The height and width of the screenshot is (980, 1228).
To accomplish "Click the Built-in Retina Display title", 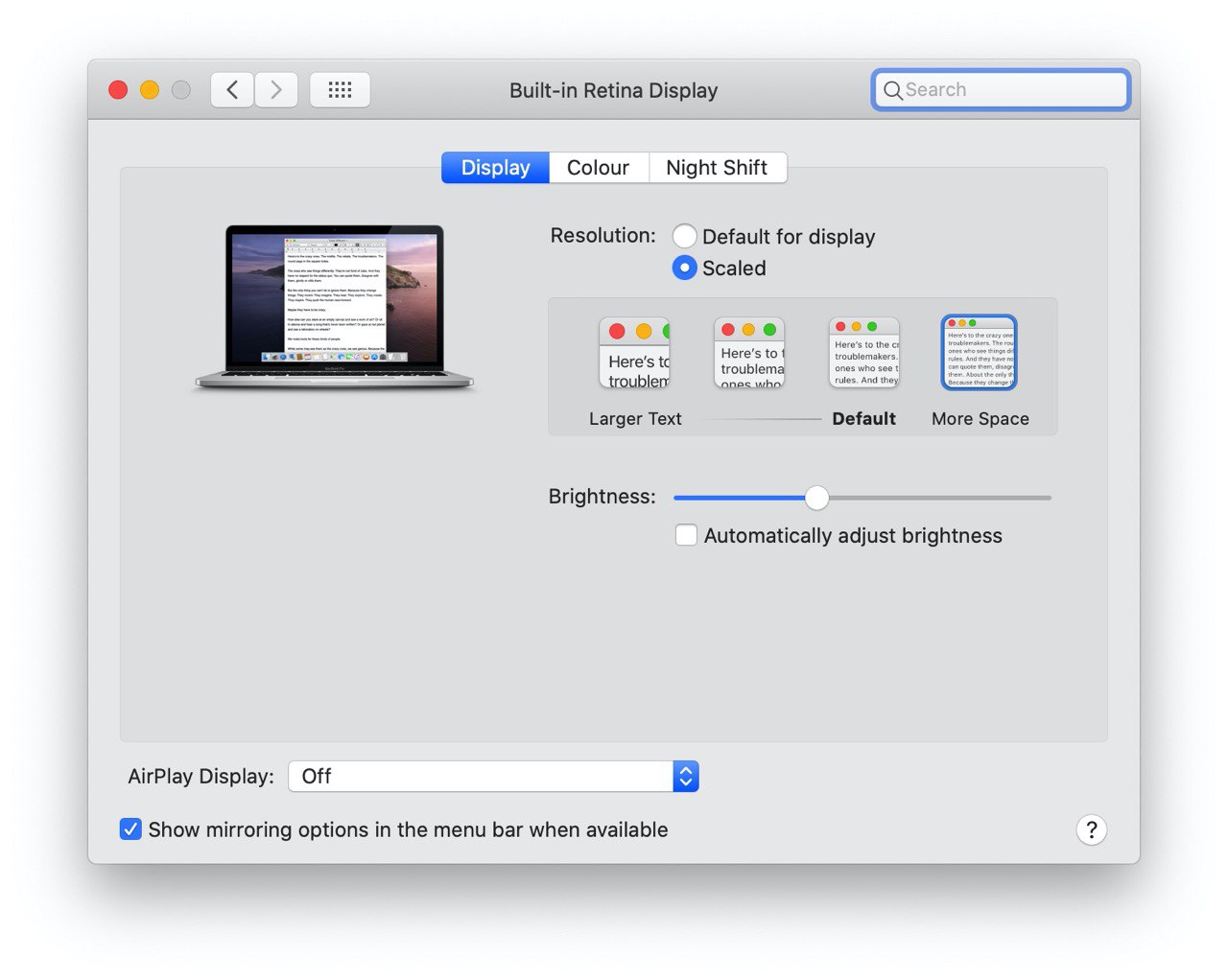I will pos(614,90).
